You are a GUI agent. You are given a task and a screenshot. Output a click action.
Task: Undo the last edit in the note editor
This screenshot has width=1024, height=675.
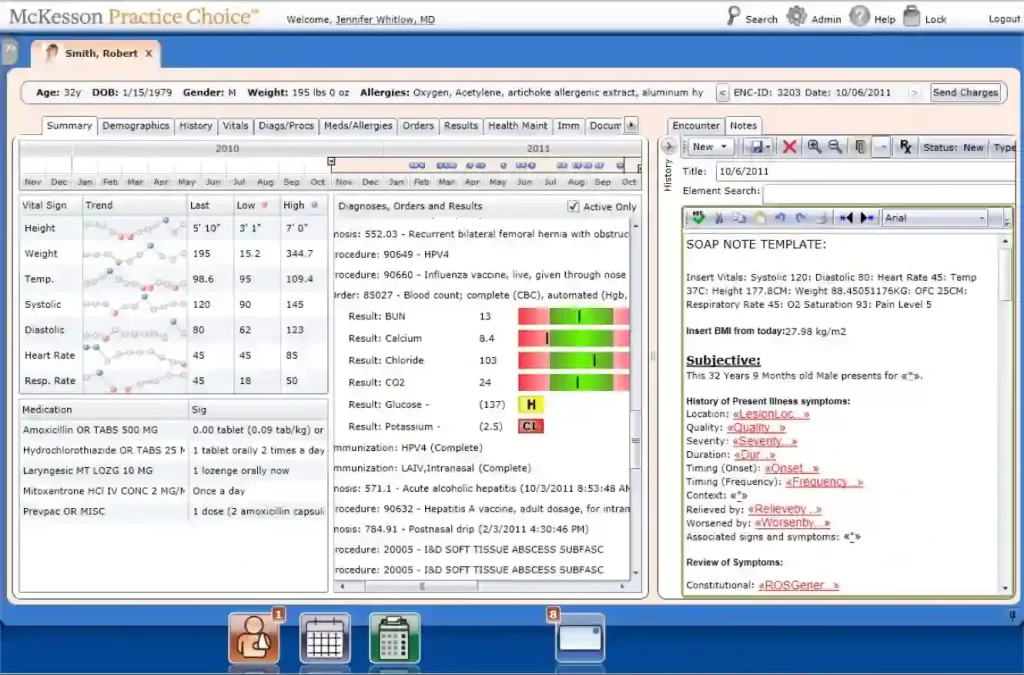[780, 217]
